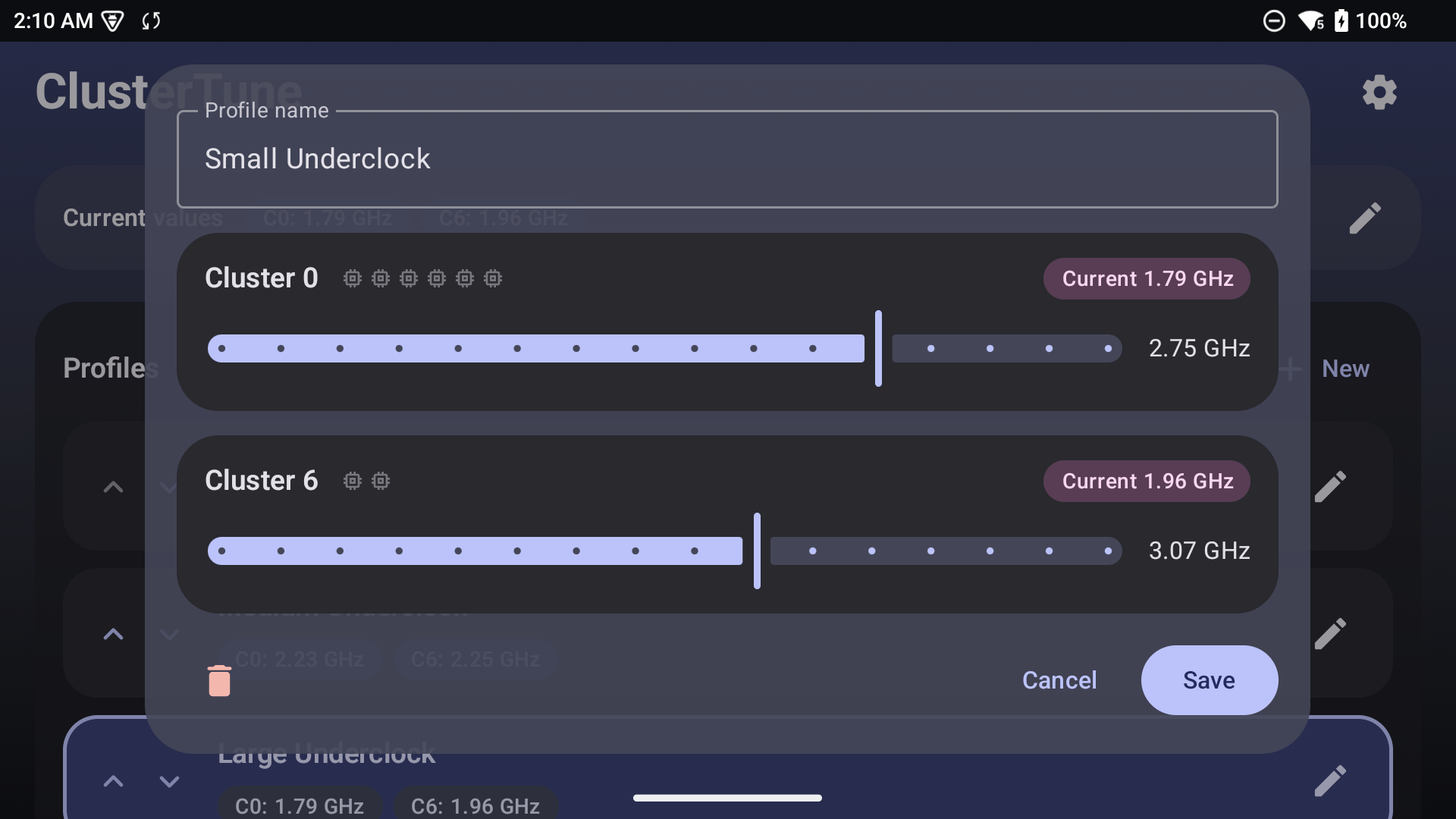
Task: Set Cluster 6 slider to the minimum stop
Action: [x=221, y=551]
